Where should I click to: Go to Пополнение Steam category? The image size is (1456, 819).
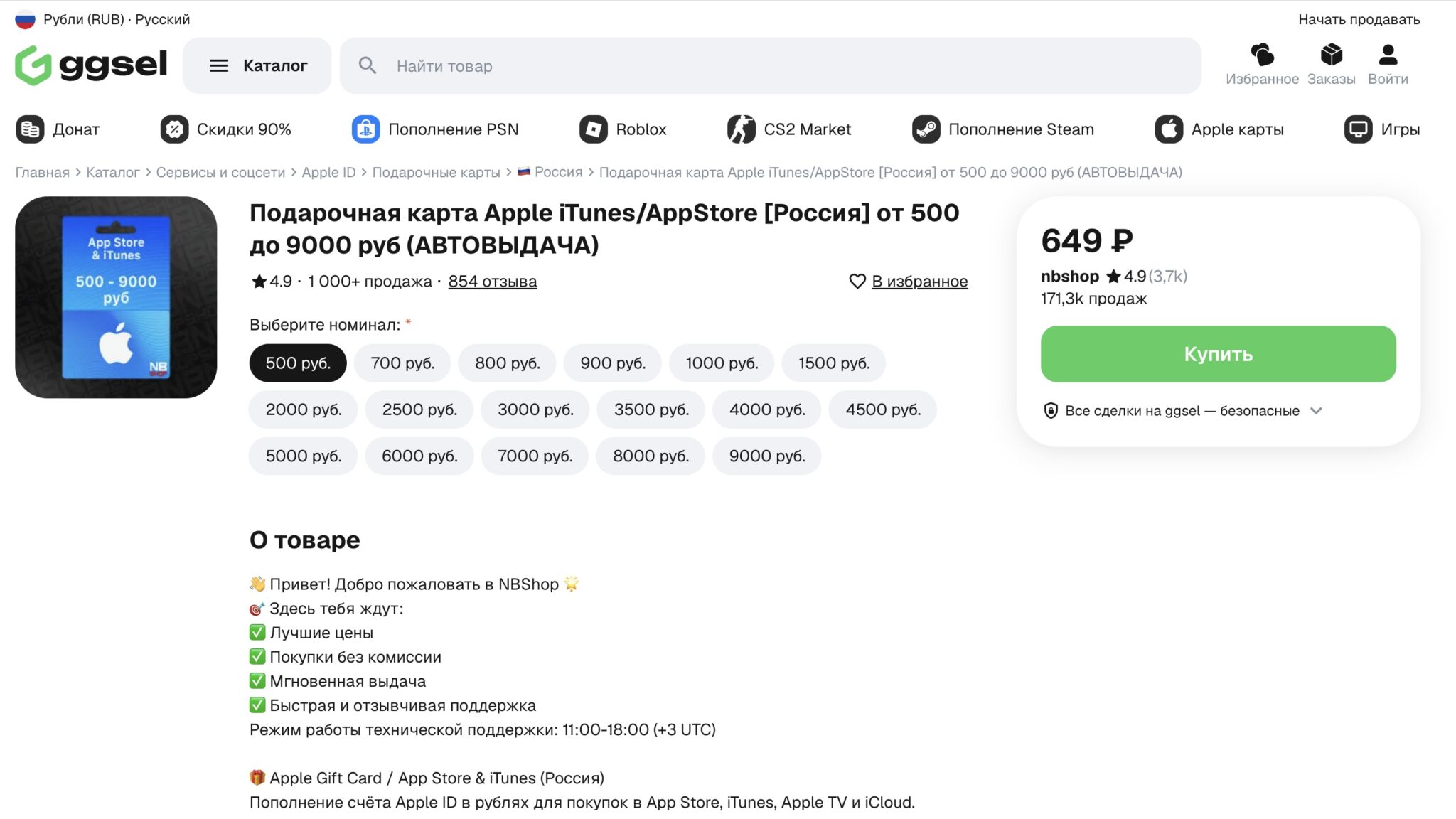[1003, 129]
